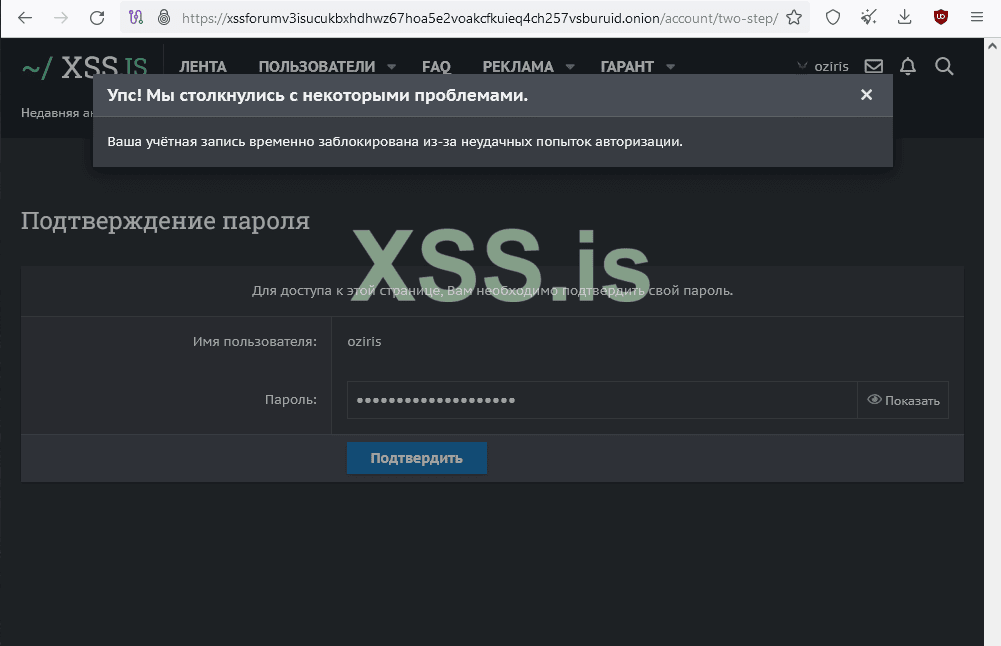Reload the page with the refresh icon

click(x=97, y=18)
